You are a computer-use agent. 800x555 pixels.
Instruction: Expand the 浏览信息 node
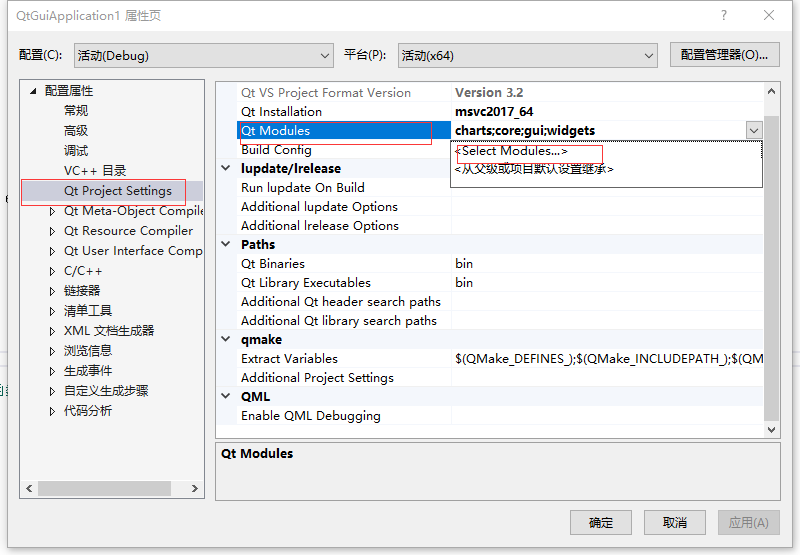[52, 351]
